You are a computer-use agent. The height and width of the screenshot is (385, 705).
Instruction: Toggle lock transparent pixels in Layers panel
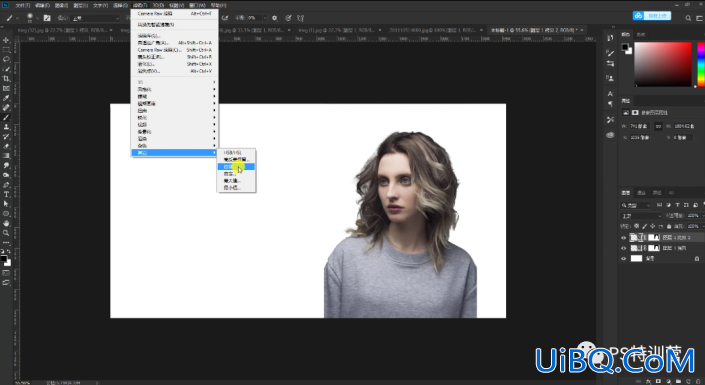(636, 226)
